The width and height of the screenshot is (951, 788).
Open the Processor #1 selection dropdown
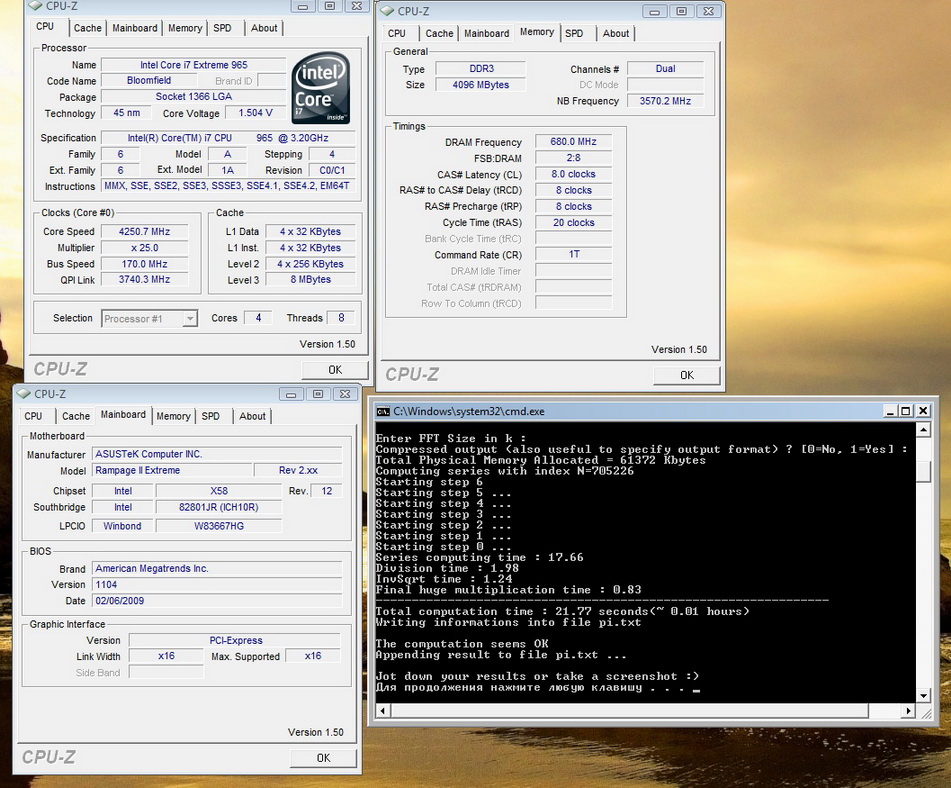pos(149,318)
